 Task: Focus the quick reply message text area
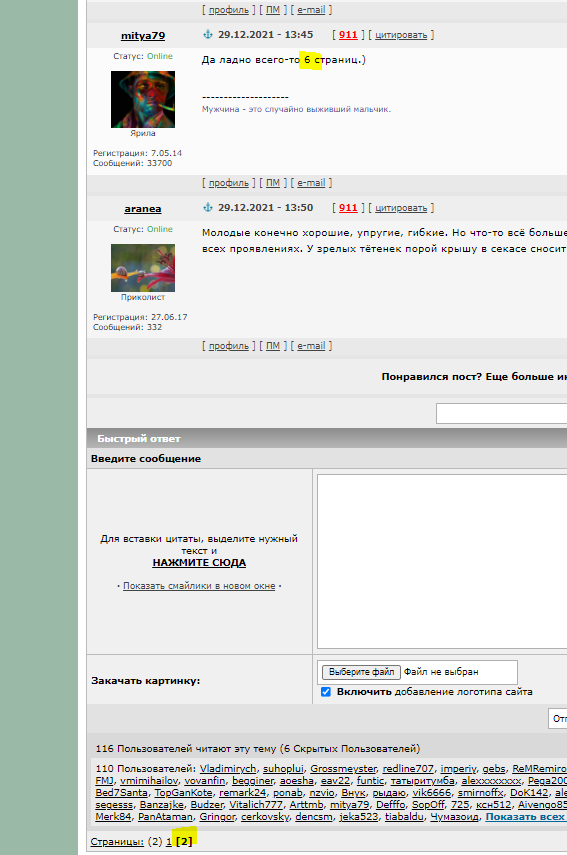coord(442,561)
